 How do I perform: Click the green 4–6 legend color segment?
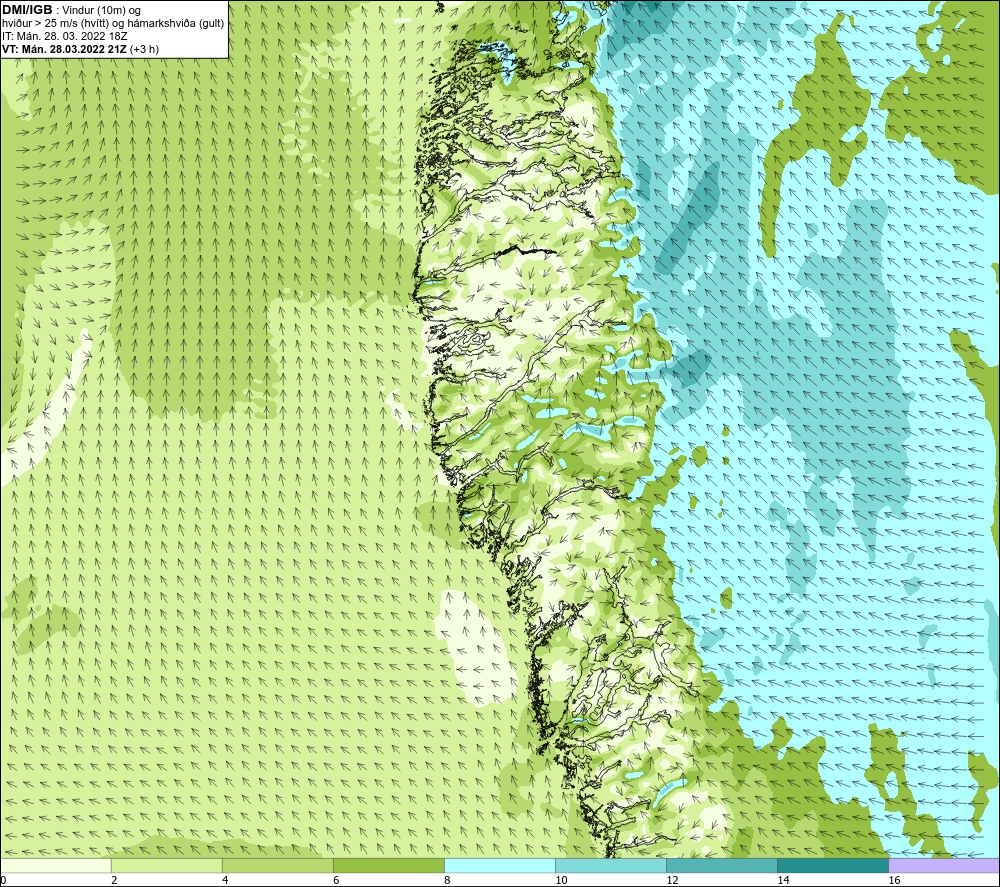pyautogui.click(x=278, y=865)
